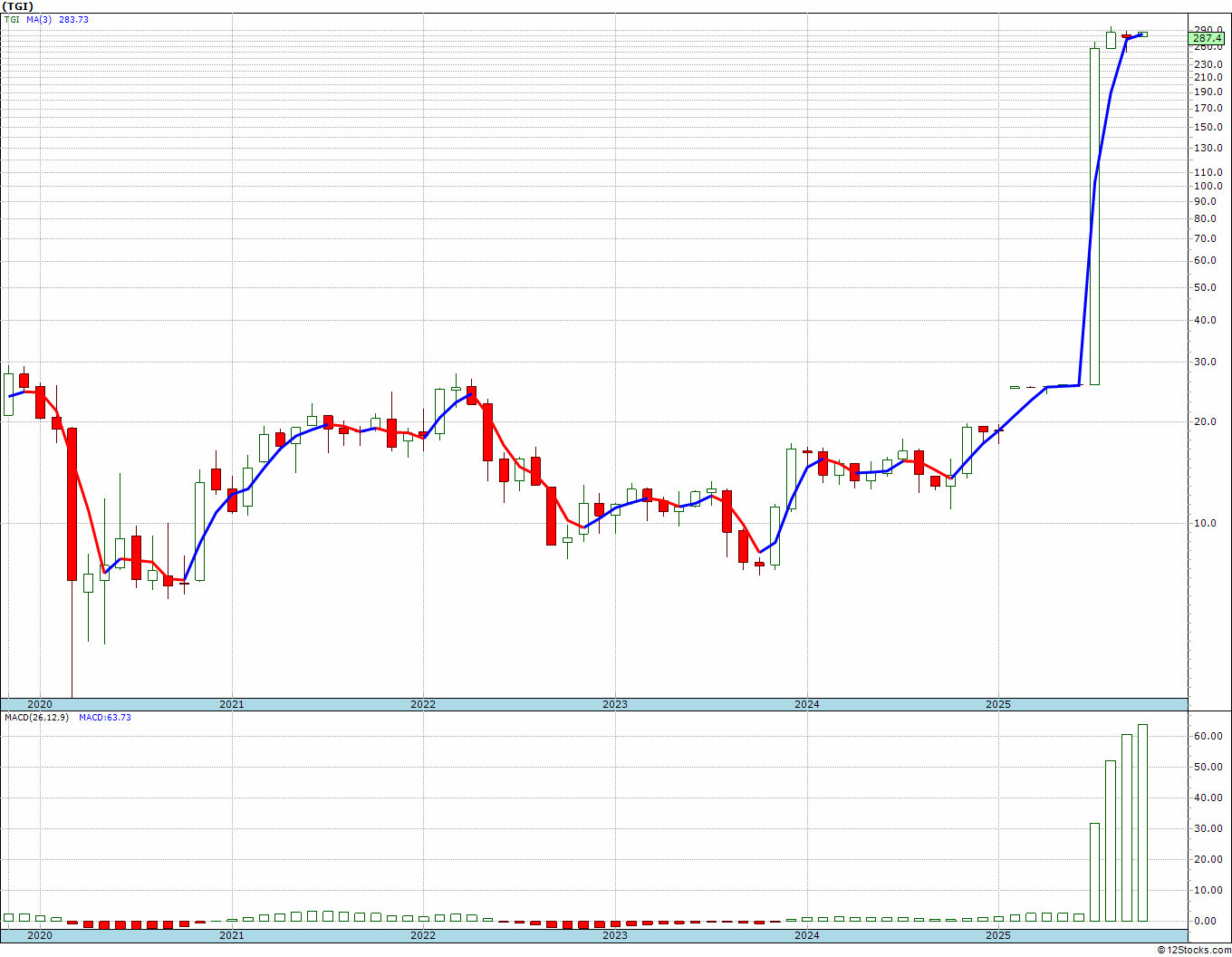Select 2022 on the price chart time axis
1232x957 pixels.
(x=423, y=704)
